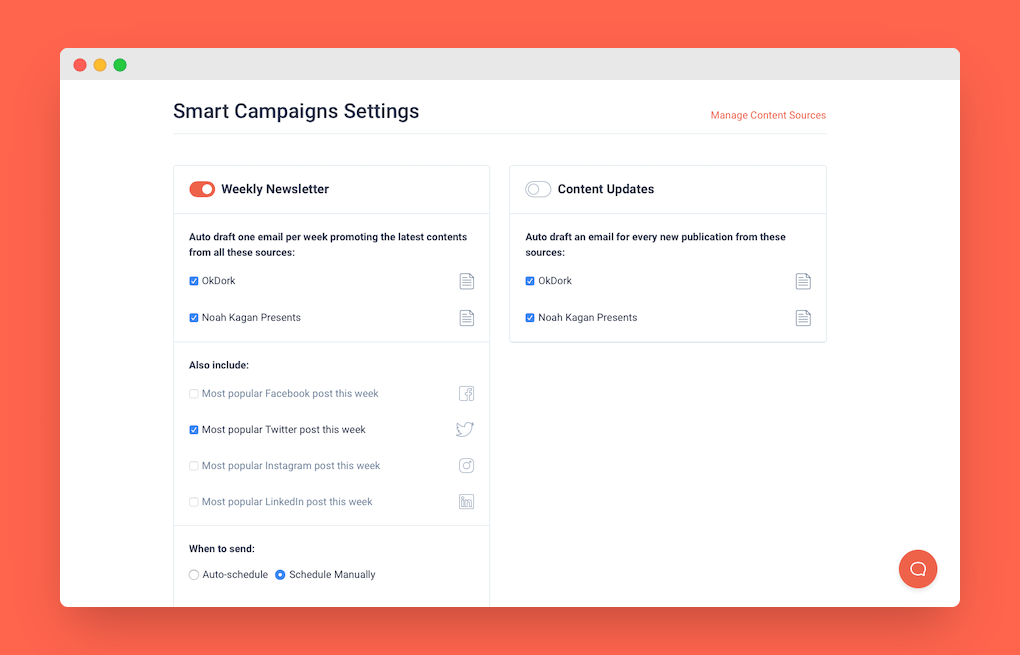Uncheck Noah Kagan Presents in Content Updates
Viewport: 1020px width, 655px height.
coord(530,318)
